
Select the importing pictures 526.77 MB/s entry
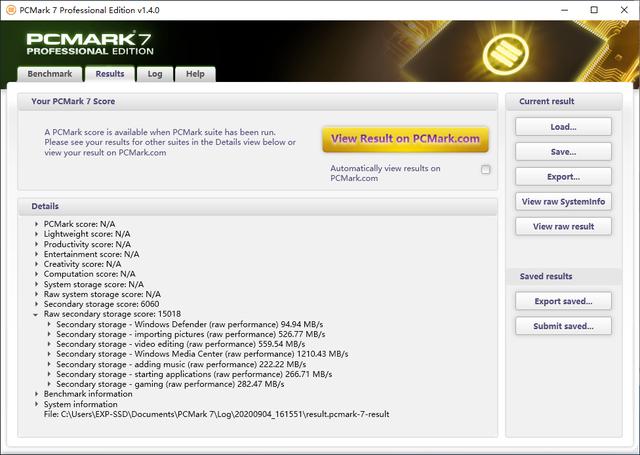(191, 334)
